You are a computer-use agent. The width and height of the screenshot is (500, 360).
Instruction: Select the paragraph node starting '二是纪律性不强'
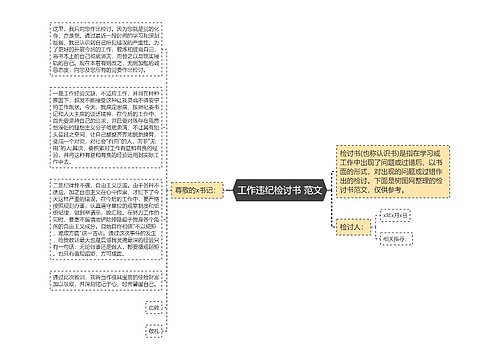tap(106, 219)
